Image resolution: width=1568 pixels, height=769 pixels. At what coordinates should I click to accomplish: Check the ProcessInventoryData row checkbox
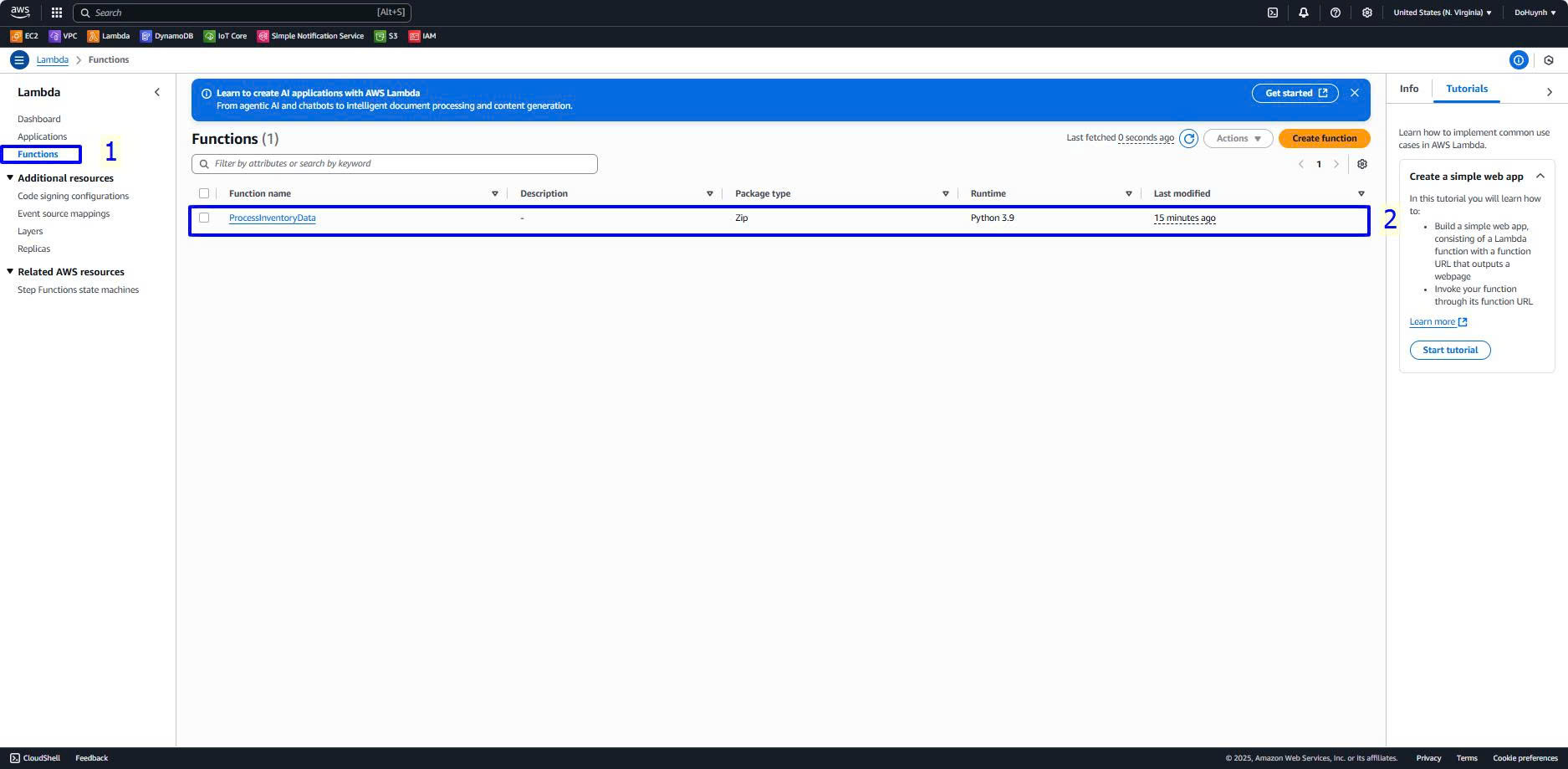[204, 218]
